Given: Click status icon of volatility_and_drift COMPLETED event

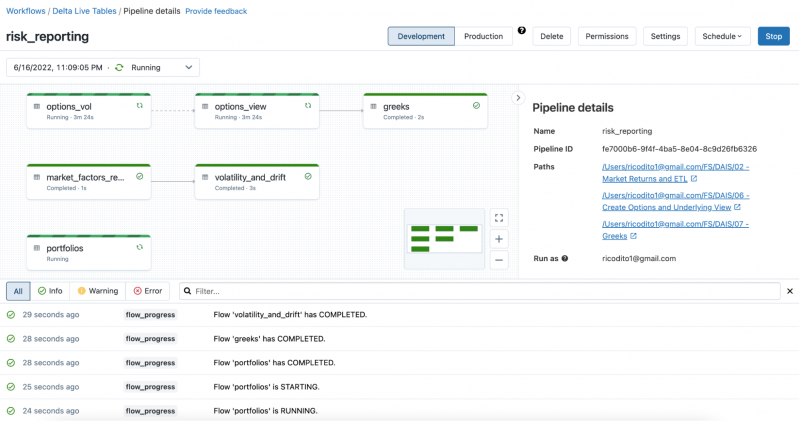Looking at the screenshot, I should pyautogui.click(x=11, y=315).
